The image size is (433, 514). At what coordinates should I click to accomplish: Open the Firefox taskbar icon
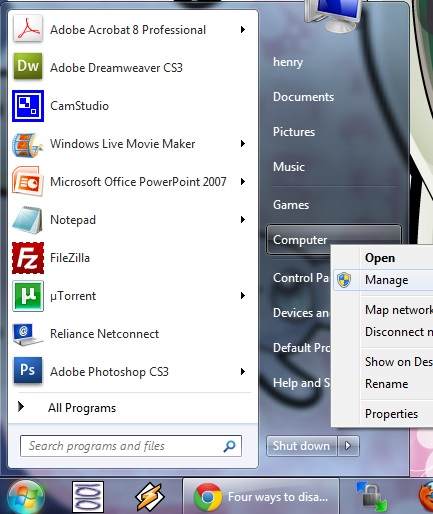tap(426, 498)
